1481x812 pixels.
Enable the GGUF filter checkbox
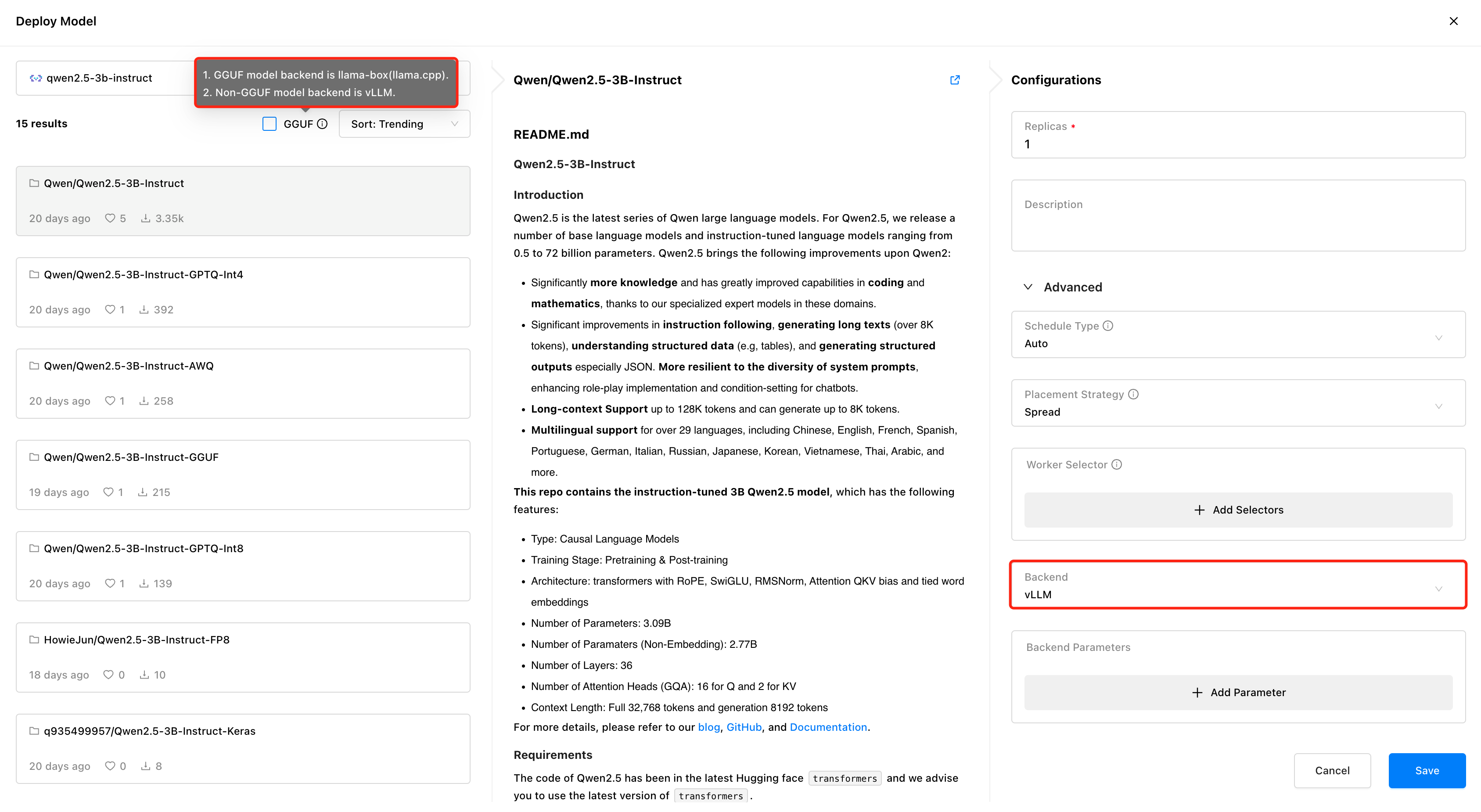(x=269, y=124)
